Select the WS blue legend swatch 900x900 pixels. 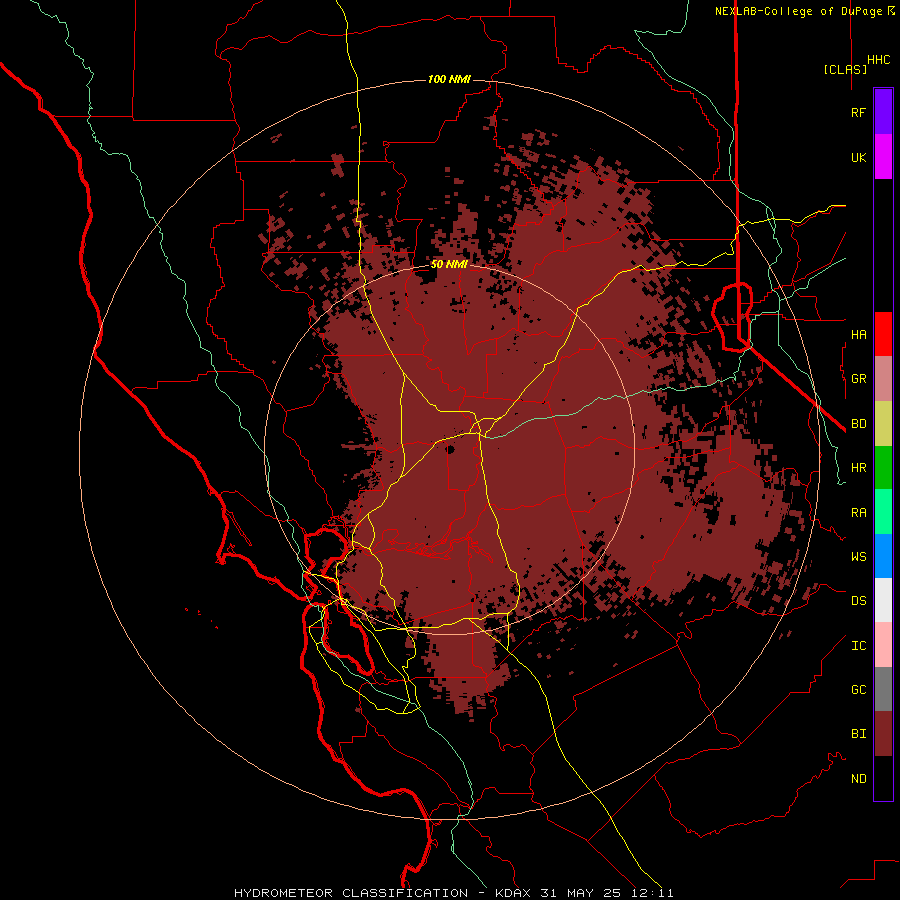coord(883,556)
